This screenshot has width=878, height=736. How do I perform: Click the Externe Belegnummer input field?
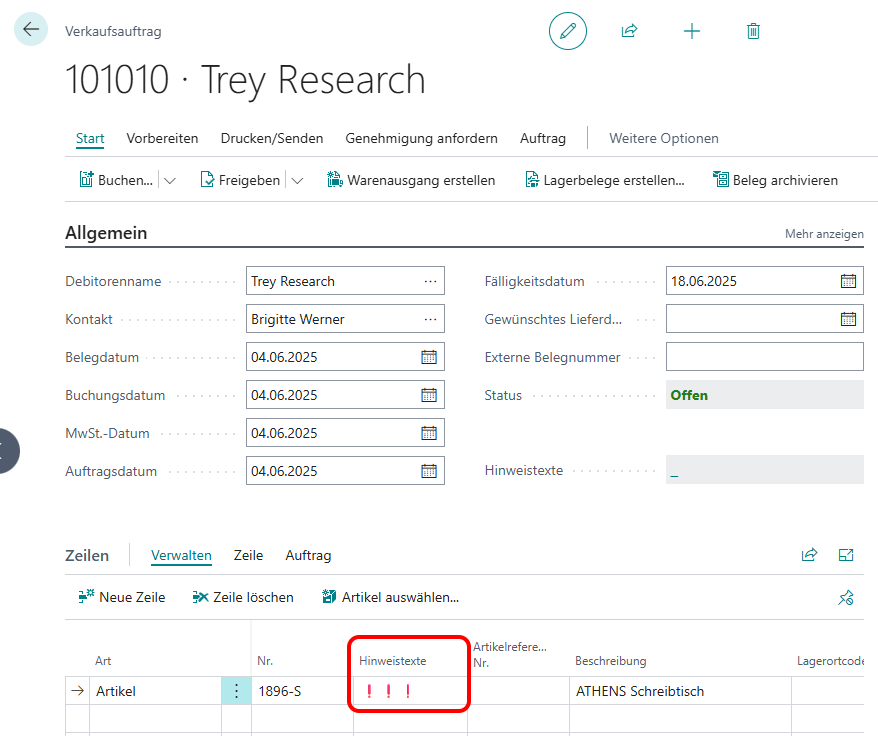coord(764,357)
